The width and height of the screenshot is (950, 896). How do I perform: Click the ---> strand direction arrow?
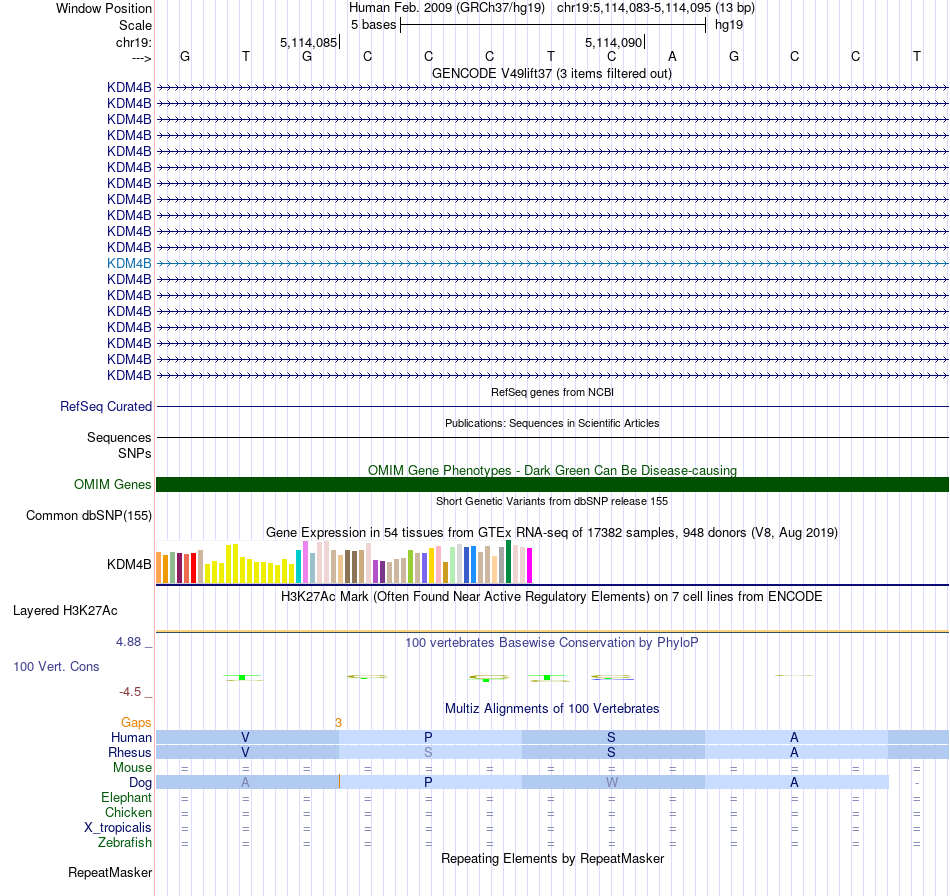(x=141, y=58)
